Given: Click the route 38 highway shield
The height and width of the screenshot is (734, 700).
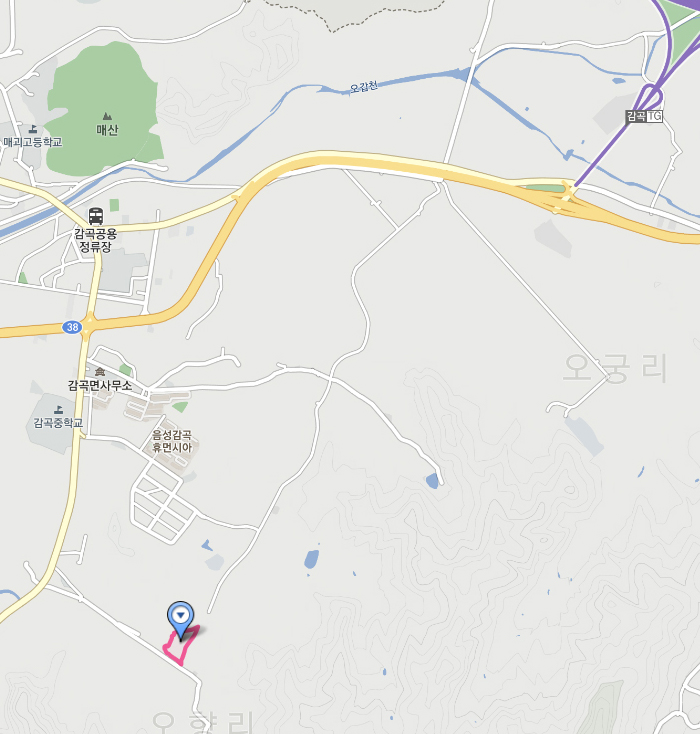Looking at the screenshot, I should 72,327.
